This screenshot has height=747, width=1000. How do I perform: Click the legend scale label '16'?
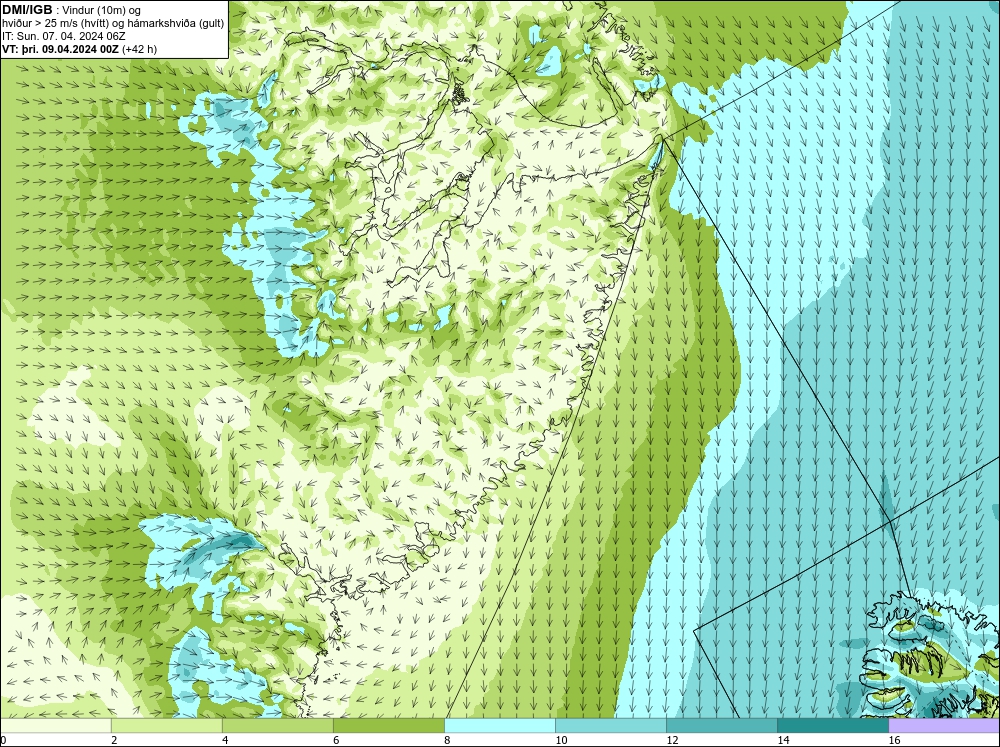894,740
